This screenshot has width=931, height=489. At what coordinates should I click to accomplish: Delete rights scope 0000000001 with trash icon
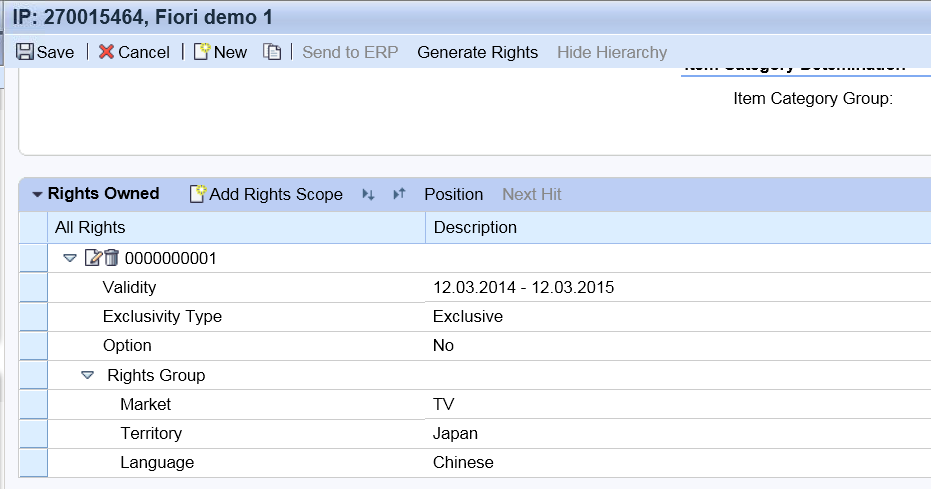click(x=111, y=258)
